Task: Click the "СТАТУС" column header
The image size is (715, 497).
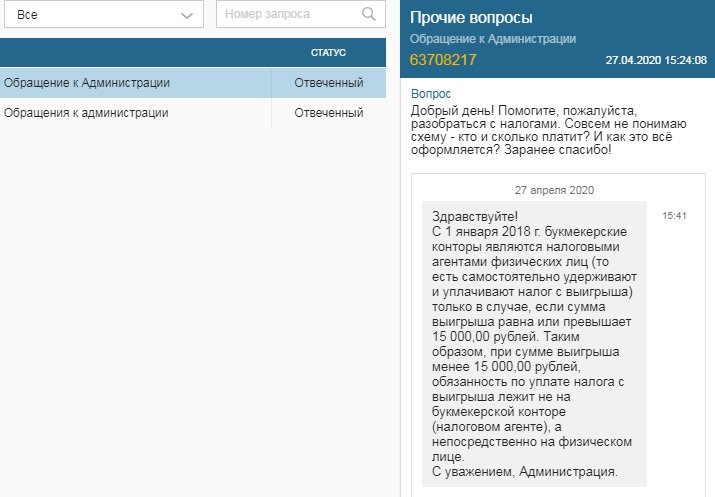Action: pyautogui.click(x=328, y=52)
